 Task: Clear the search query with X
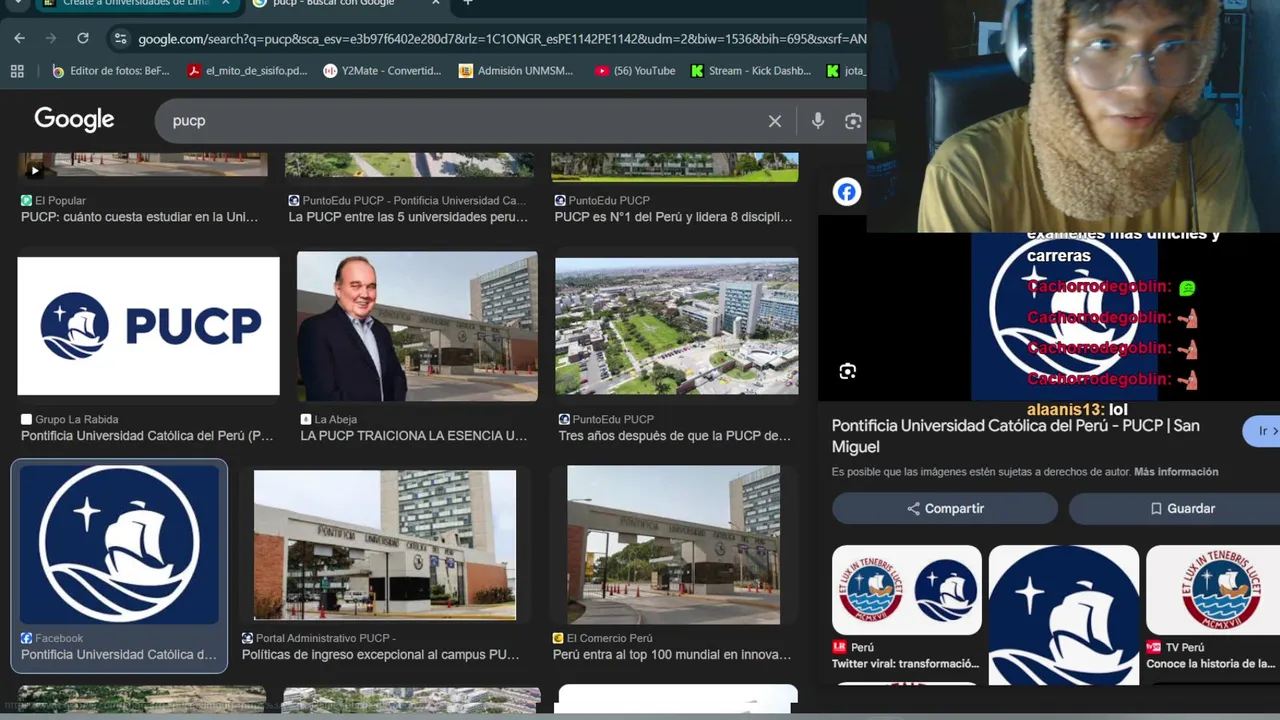[774, 121]
